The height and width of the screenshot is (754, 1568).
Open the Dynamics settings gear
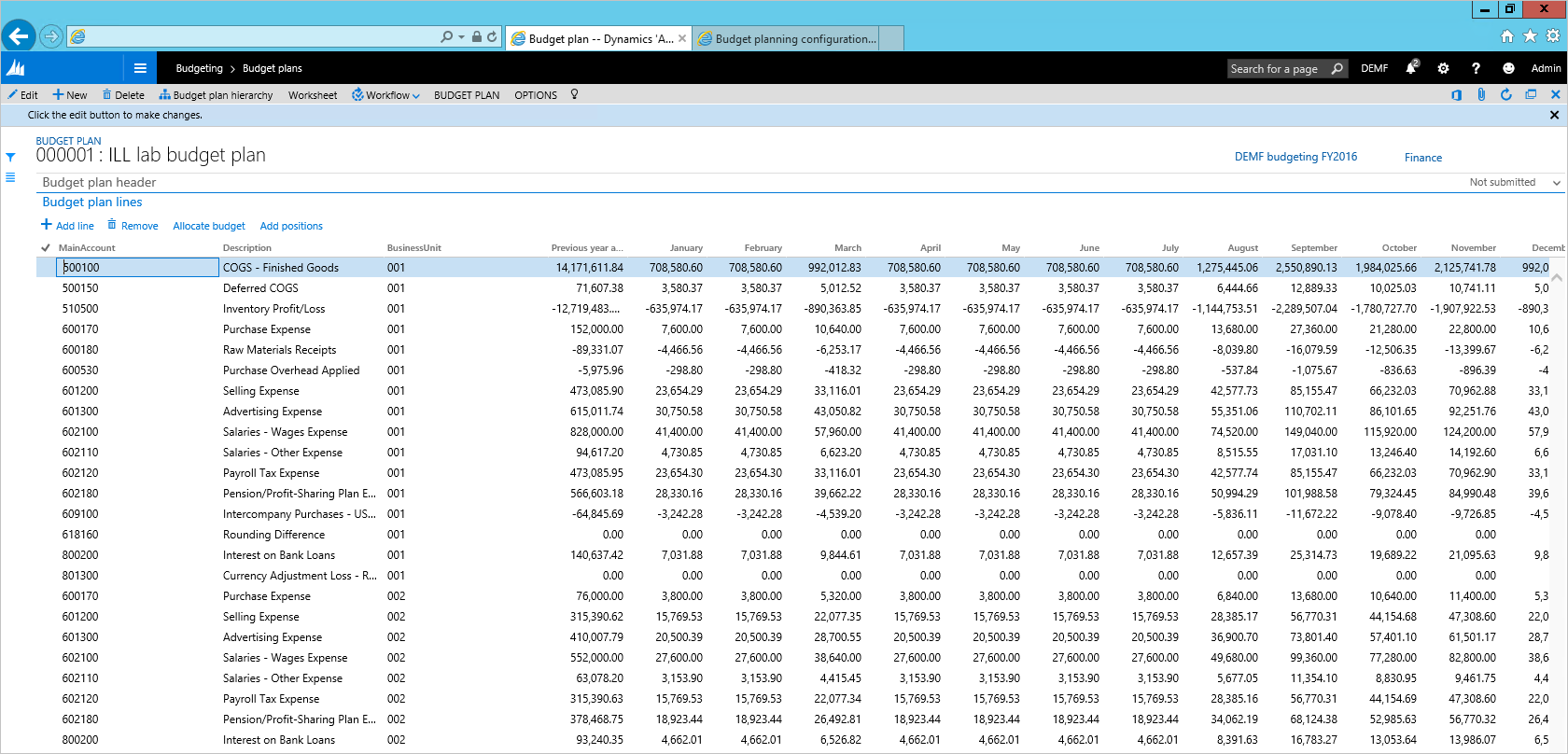pyautogui.click(x=1443, y=68)
